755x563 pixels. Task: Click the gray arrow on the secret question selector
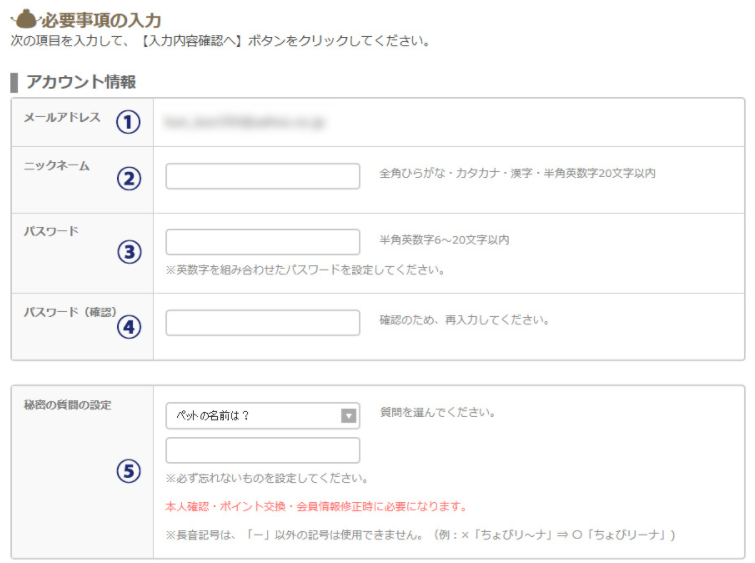tap(349, 416)
